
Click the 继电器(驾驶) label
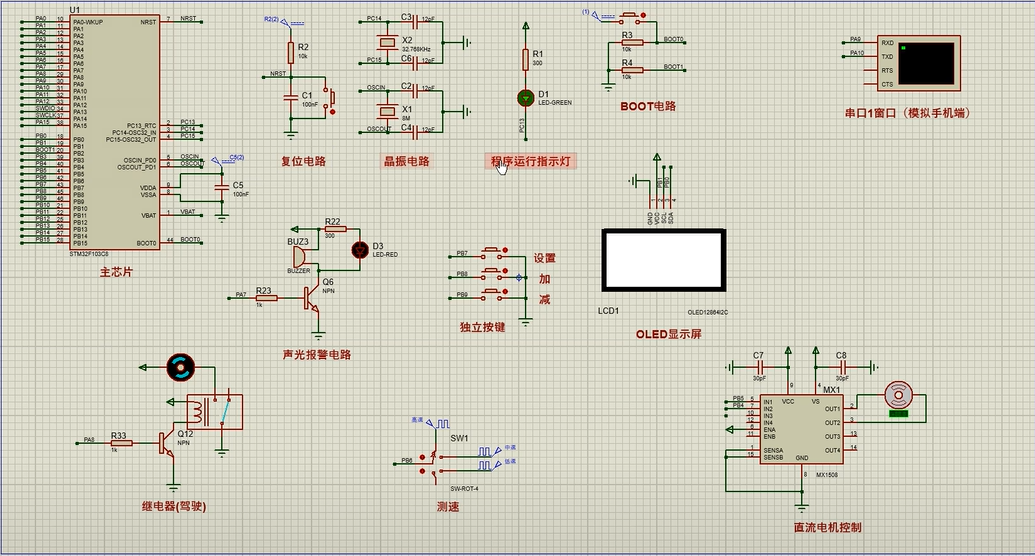(x=174, y=506)
